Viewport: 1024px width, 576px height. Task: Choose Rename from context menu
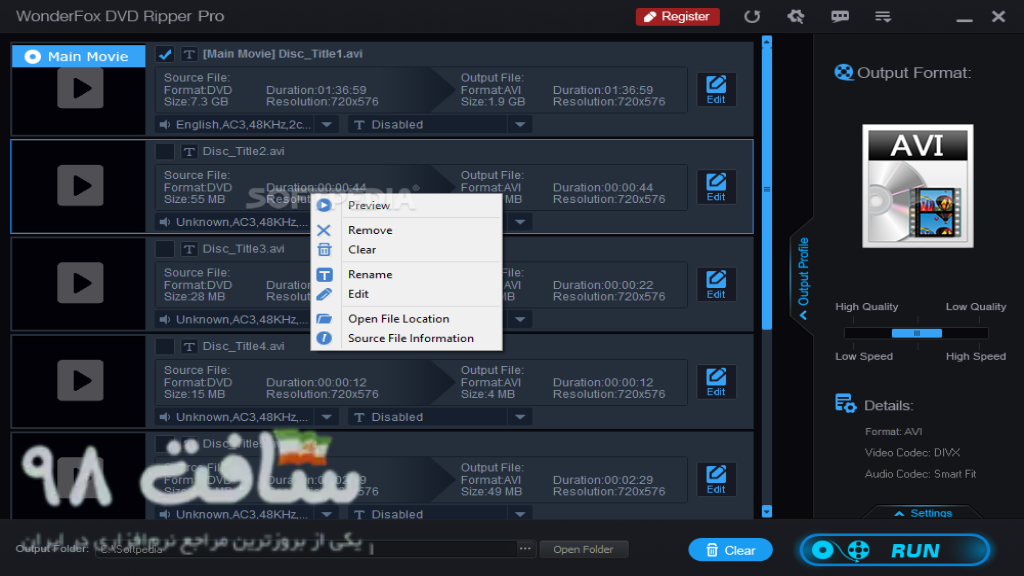(406, 274)
